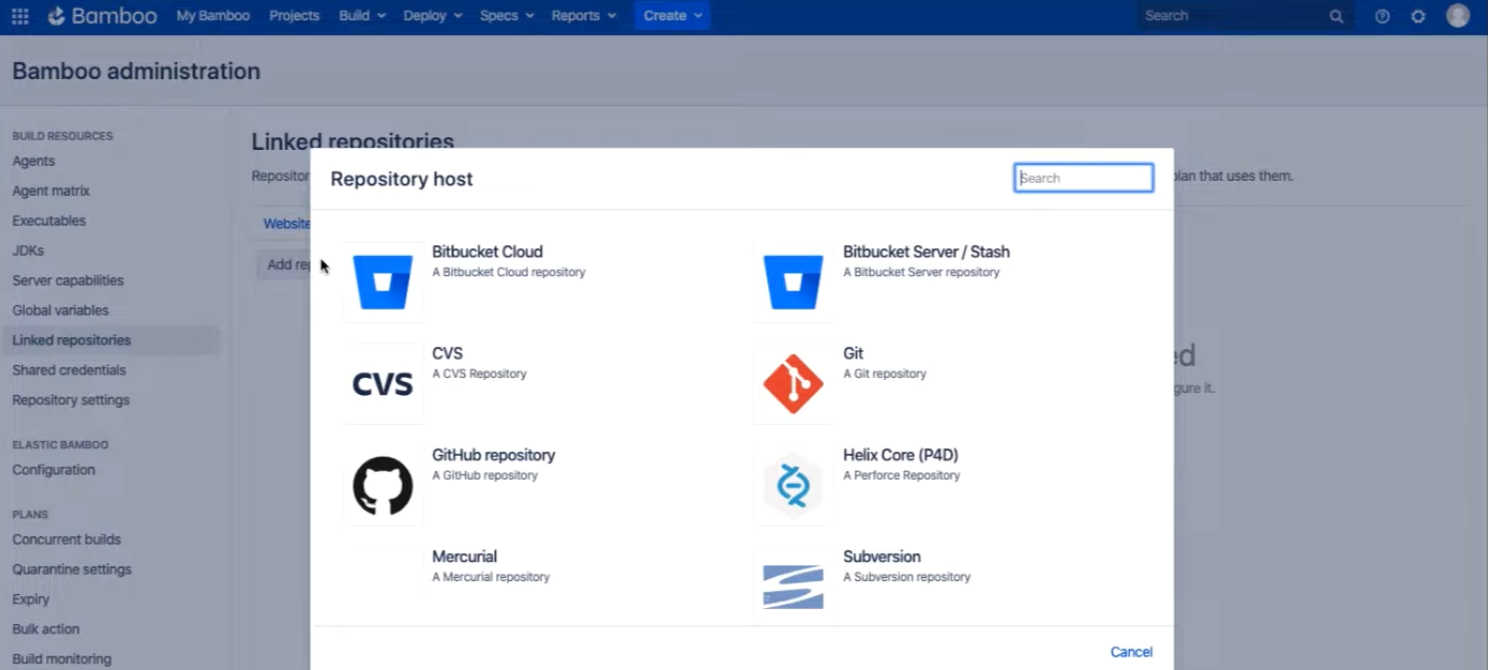Viewport: 1488px width, 670px height.
Task: Open the Shared credentials page
Action: (x=69, y=369)
